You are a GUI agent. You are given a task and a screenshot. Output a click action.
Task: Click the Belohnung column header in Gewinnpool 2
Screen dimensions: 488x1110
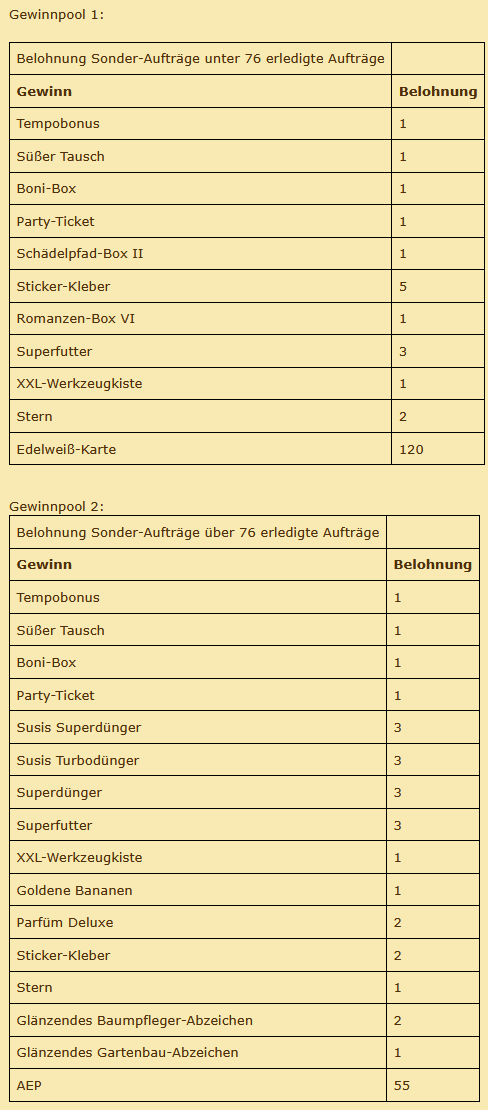(433, 565)
